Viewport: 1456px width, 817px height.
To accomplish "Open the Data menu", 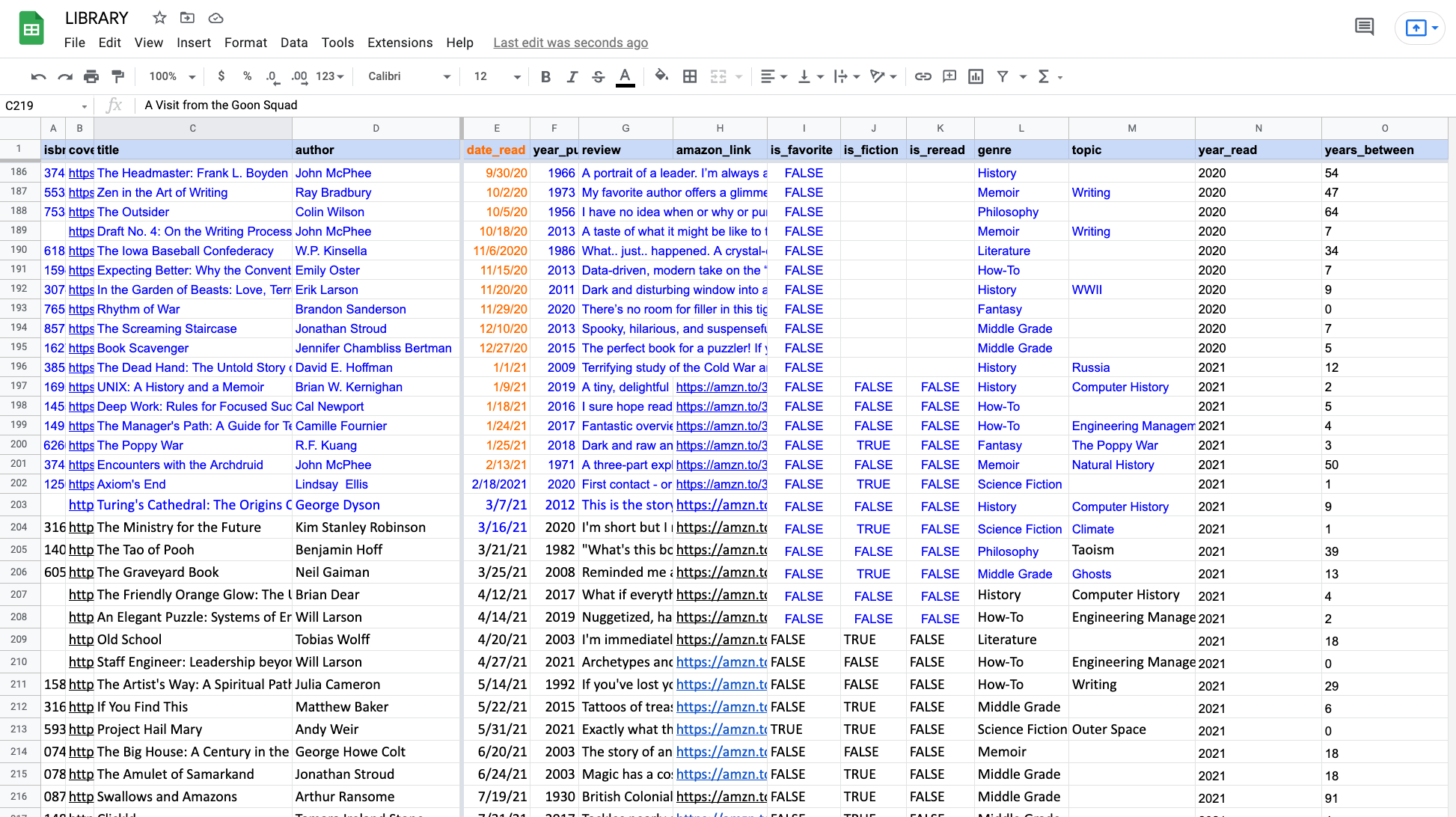I will 294,43.
